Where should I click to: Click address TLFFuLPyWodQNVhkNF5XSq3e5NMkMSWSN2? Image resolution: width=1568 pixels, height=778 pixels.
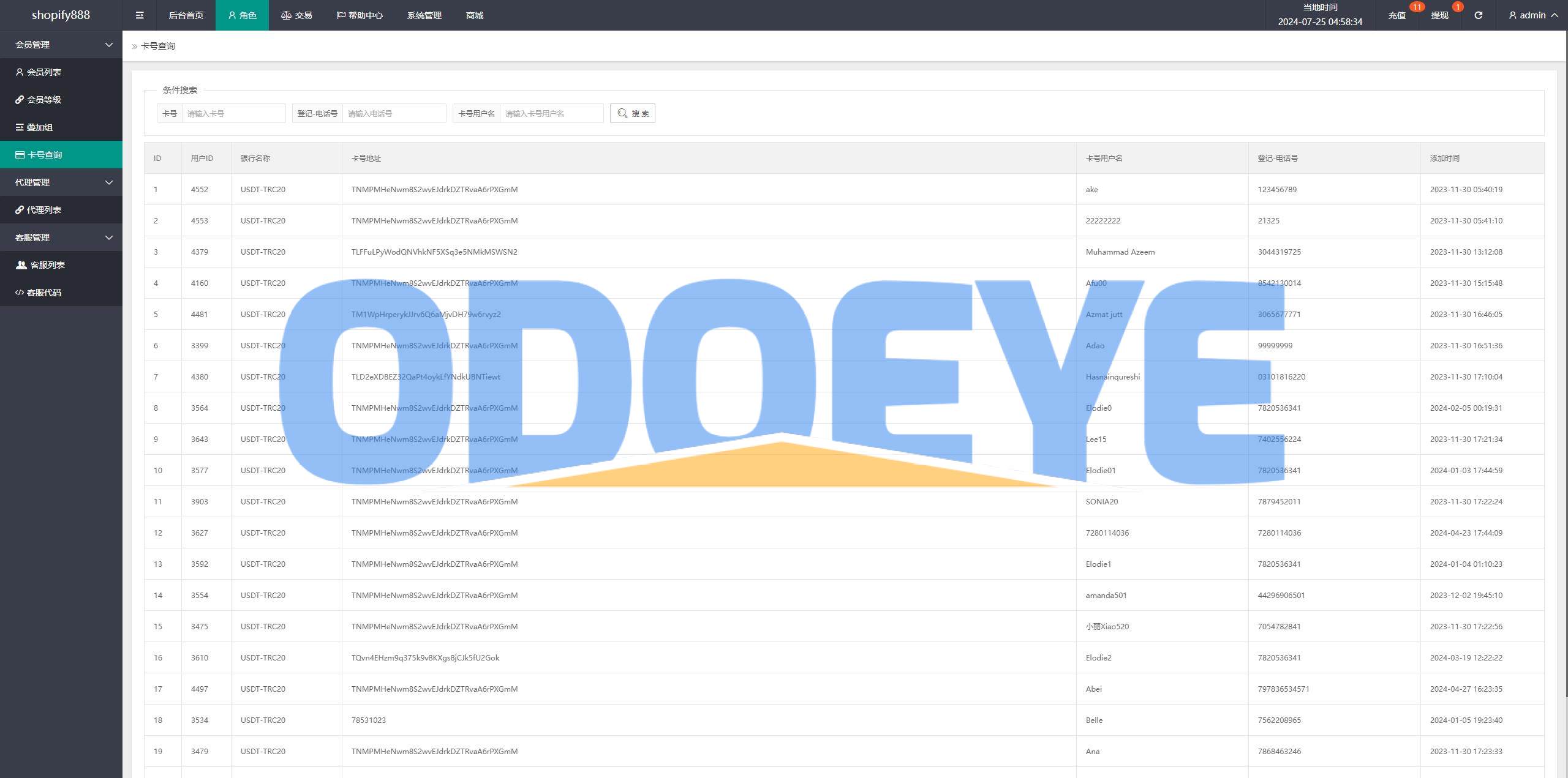click(x=434, y=252)
